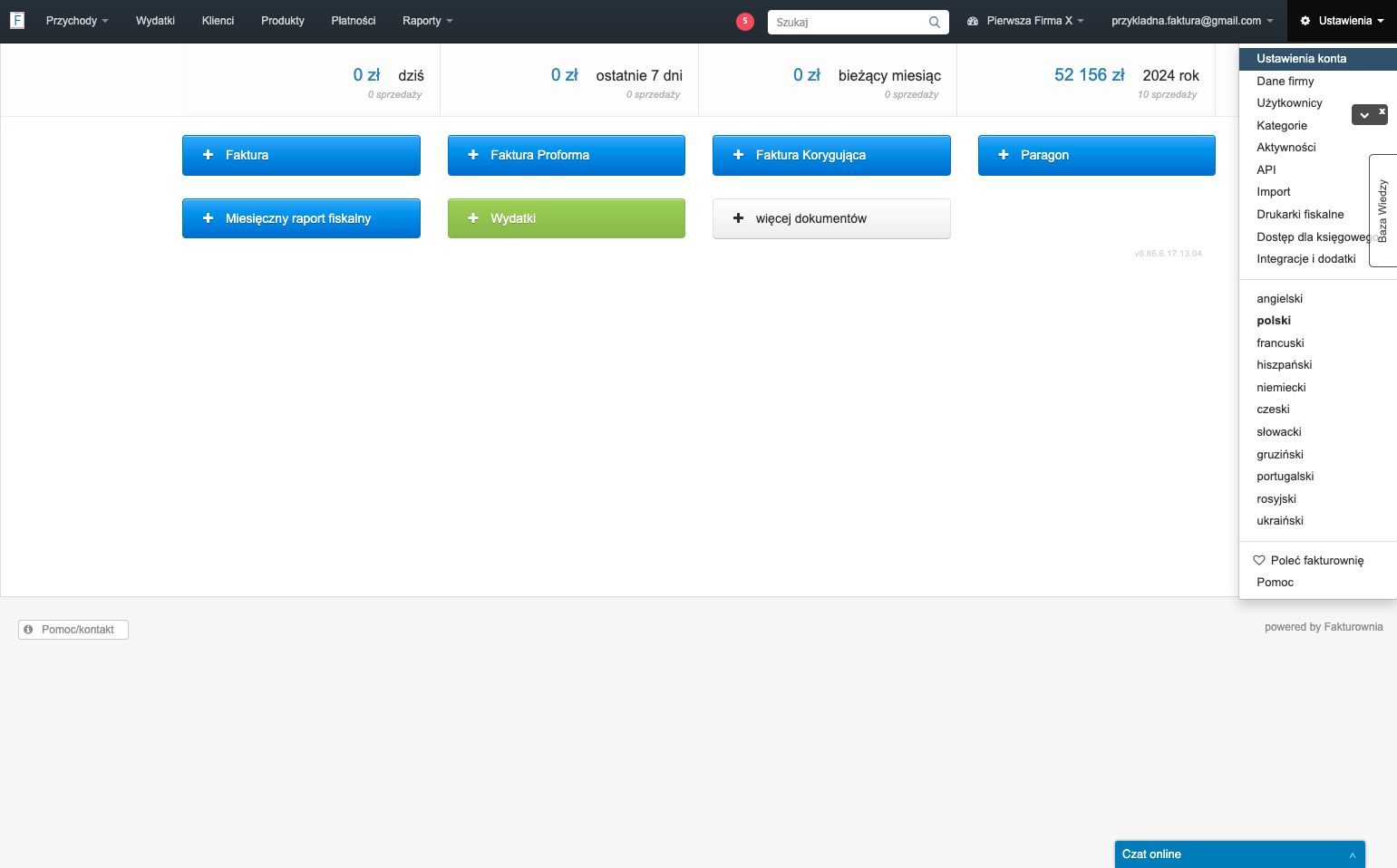Open Klienci in the top navigation
The width and height of the screenshot is (1397, 868).
click(x=218, y=21)
